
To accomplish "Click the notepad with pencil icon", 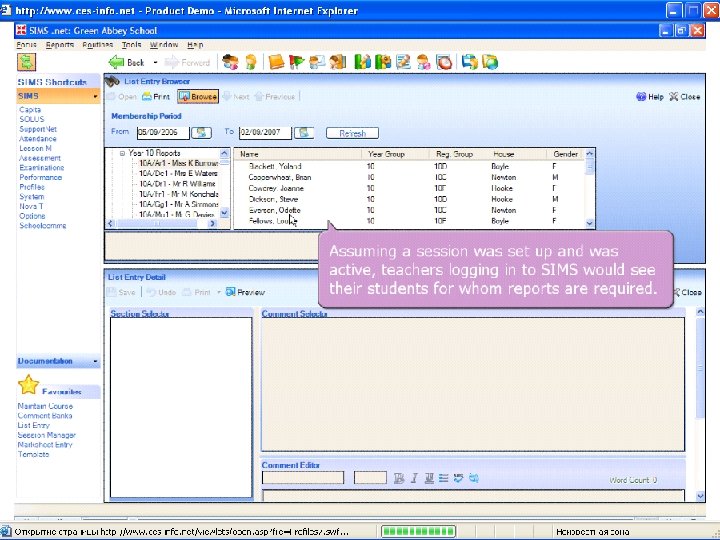I will coord(403,62).
